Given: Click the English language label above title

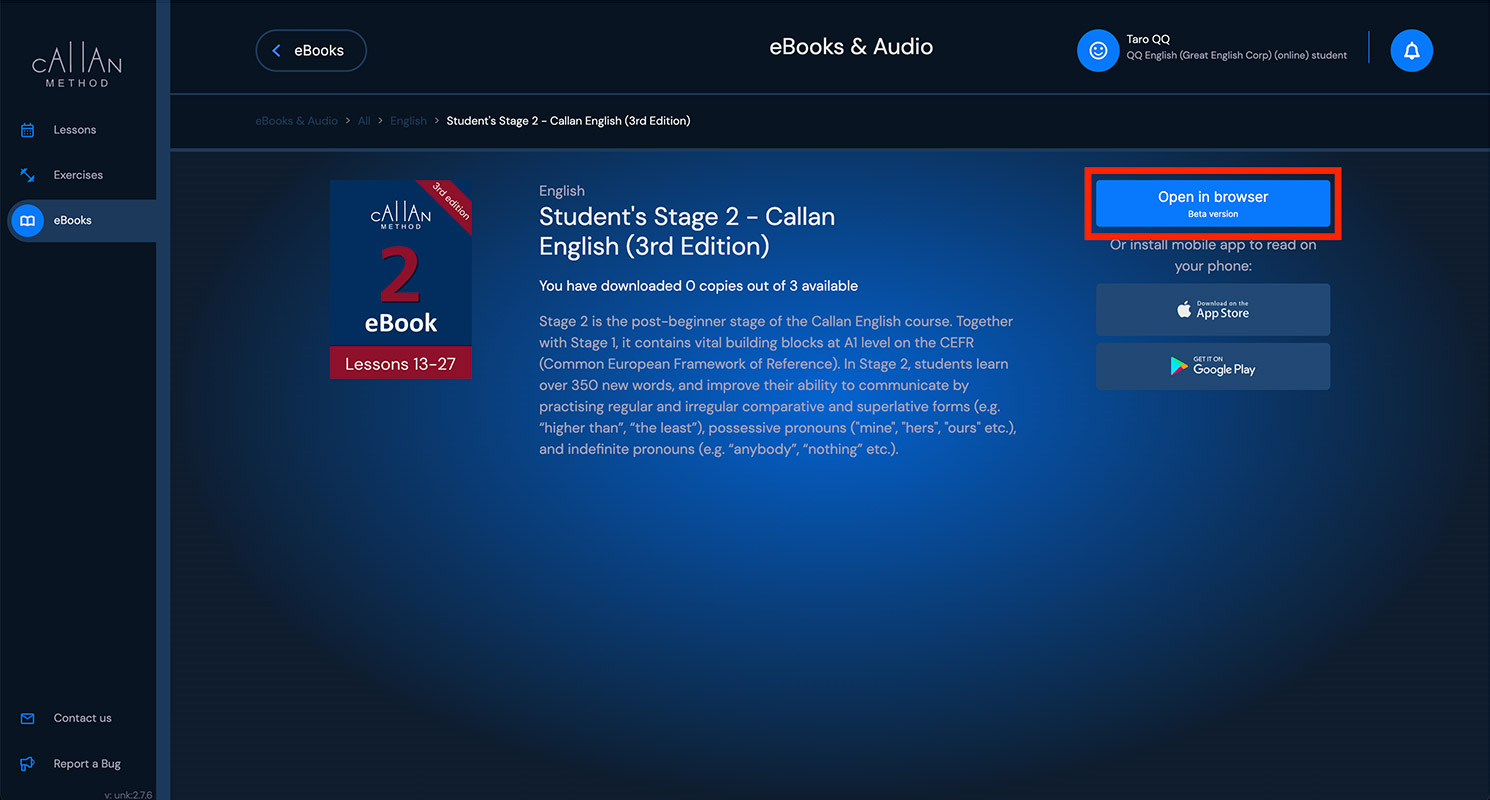Looking at the screenshot, I should click(562, 191).
